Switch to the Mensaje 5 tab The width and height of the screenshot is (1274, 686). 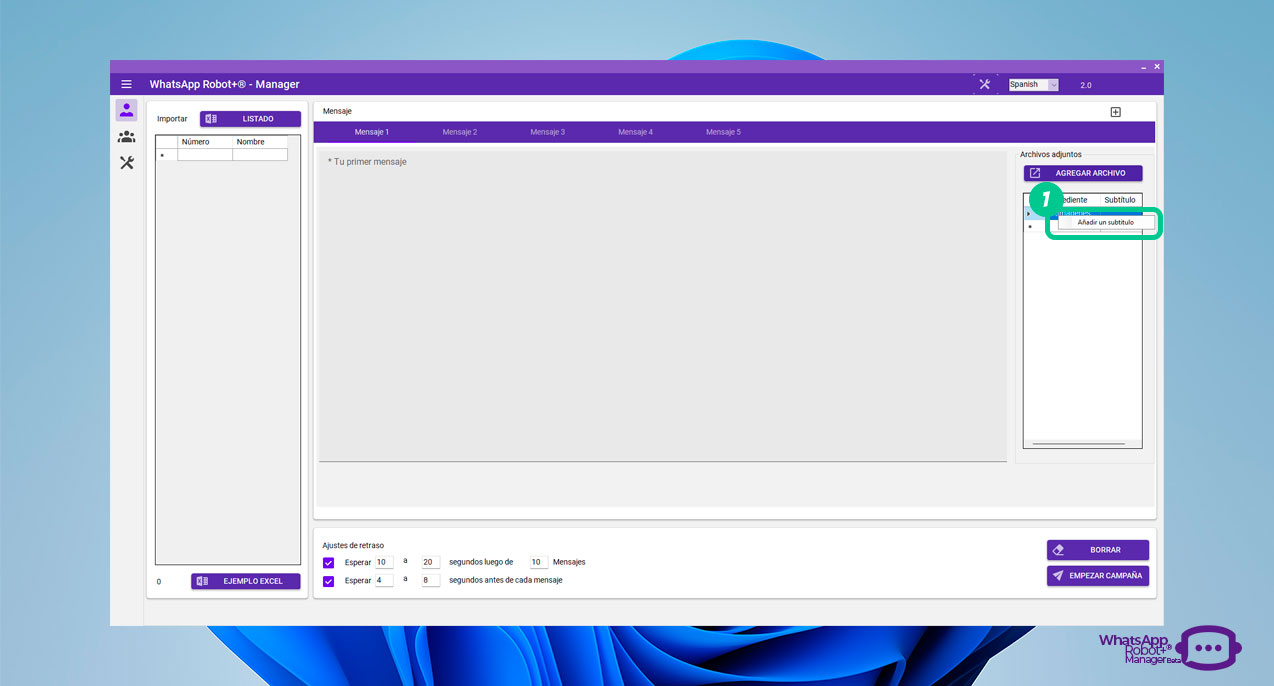(x=723, y=132)
